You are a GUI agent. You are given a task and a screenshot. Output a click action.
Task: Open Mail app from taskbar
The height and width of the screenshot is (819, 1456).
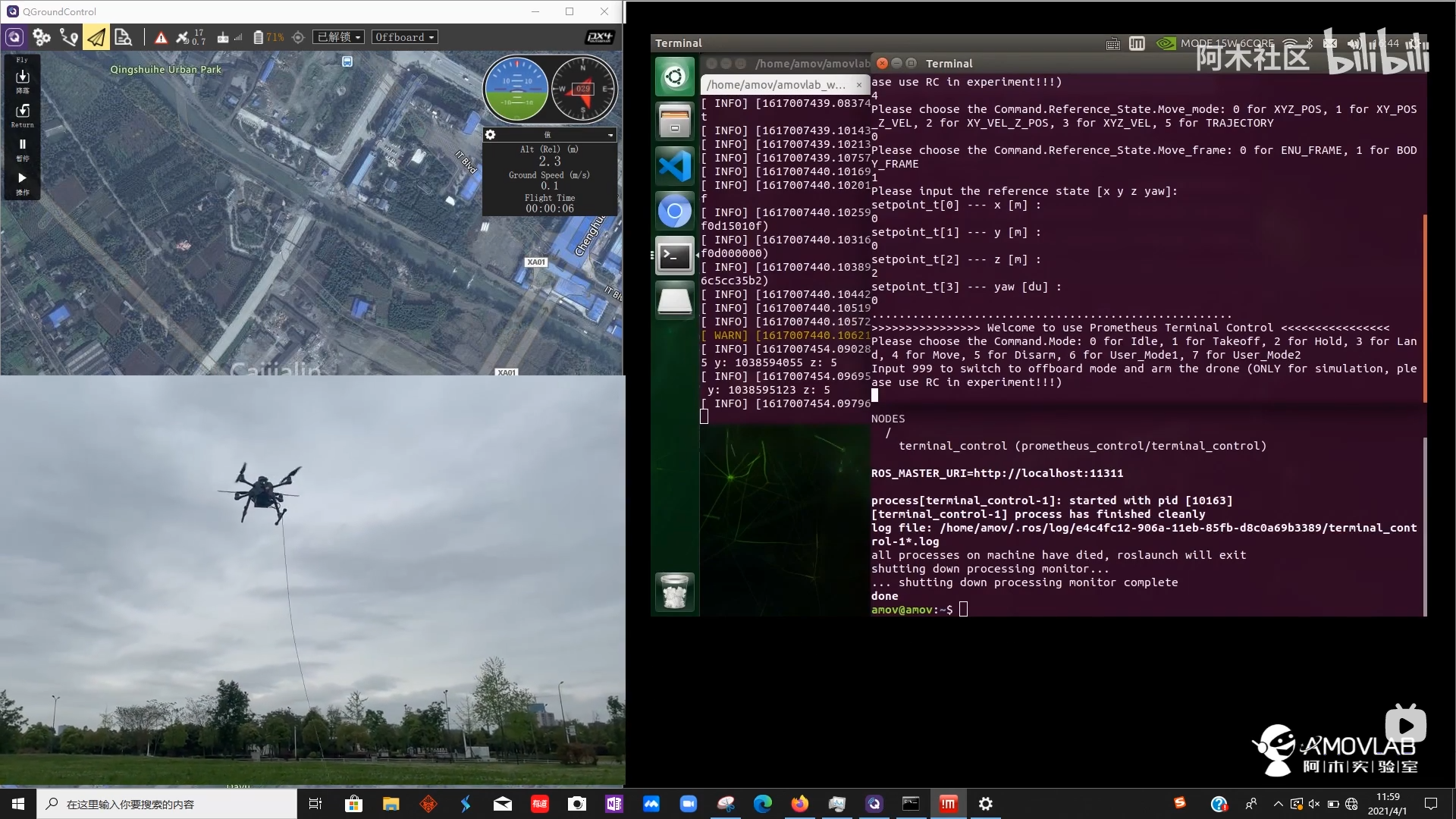point(503,804)
